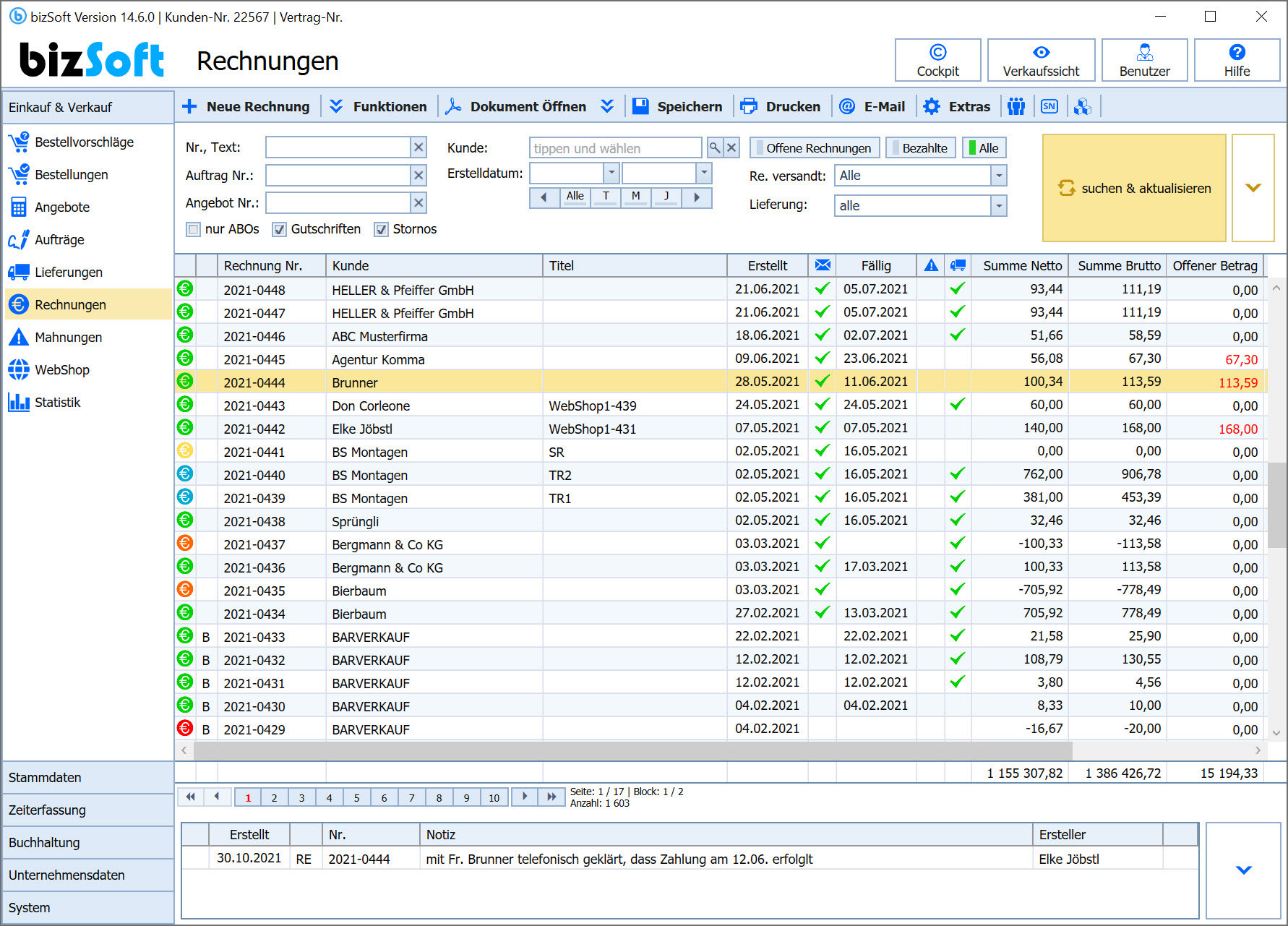
Task: Open the Lieferung dropdown list
Action: pyautogui.click(x=998, y=206)
